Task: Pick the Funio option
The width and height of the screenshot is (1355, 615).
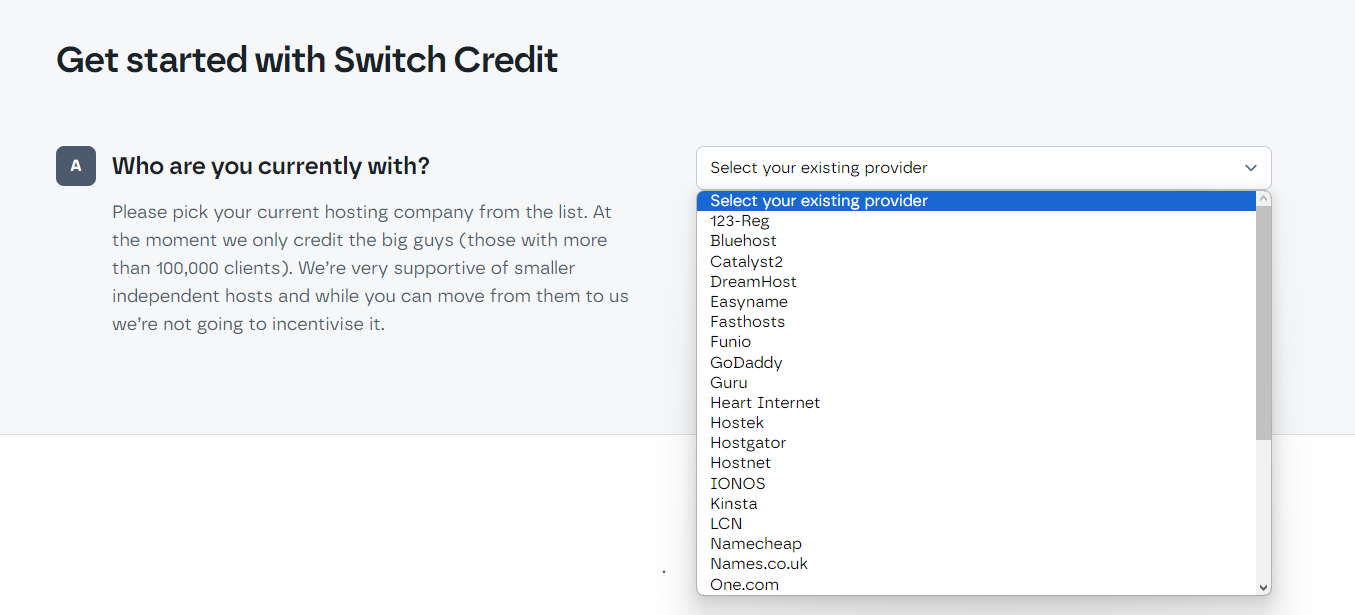Action: [x=976, y=342]
